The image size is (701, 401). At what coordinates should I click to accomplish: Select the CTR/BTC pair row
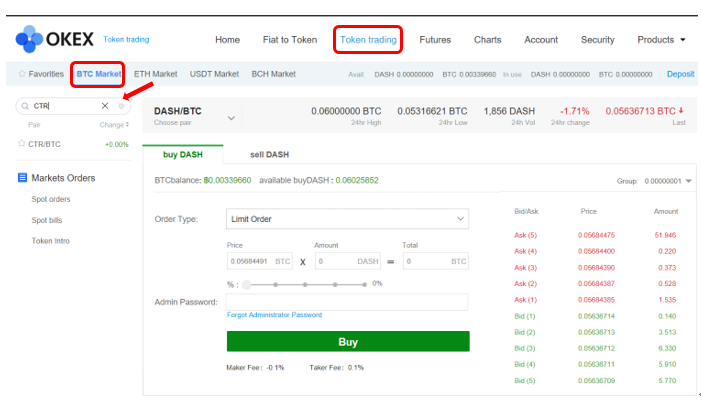coord(73,144)
